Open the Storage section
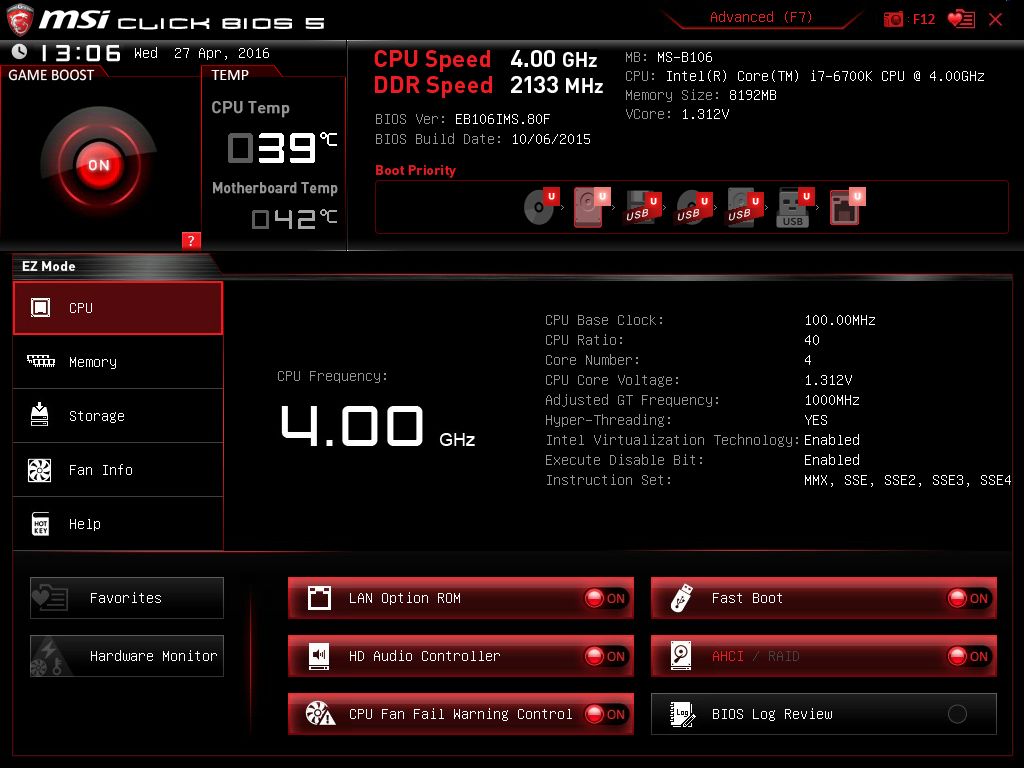This screenshot has height=768, width=1024. pyautogui.click(x=118, y=416)
